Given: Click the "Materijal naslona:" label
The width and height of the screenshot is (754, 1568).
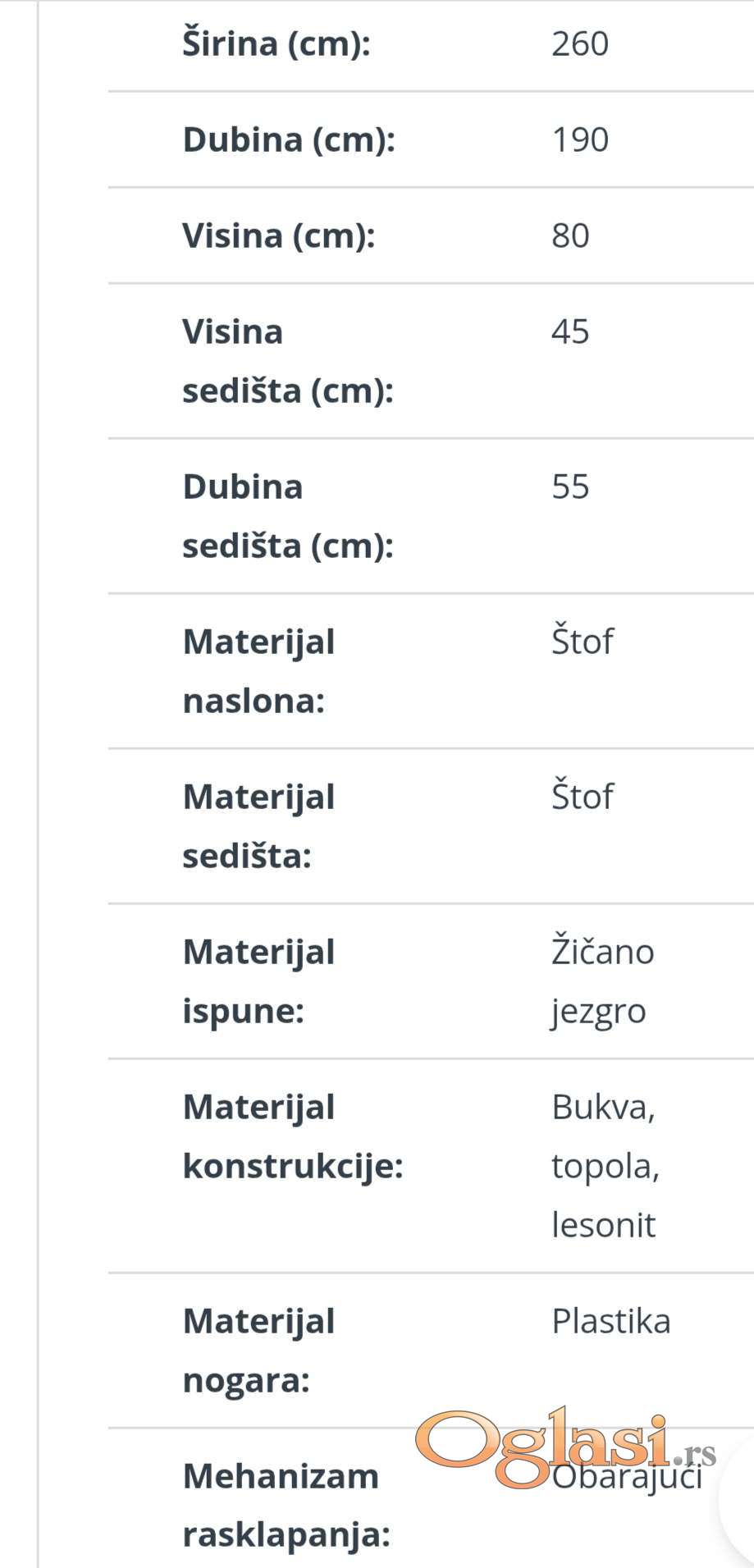Looking at the screenshot, I should coord(258,671).
